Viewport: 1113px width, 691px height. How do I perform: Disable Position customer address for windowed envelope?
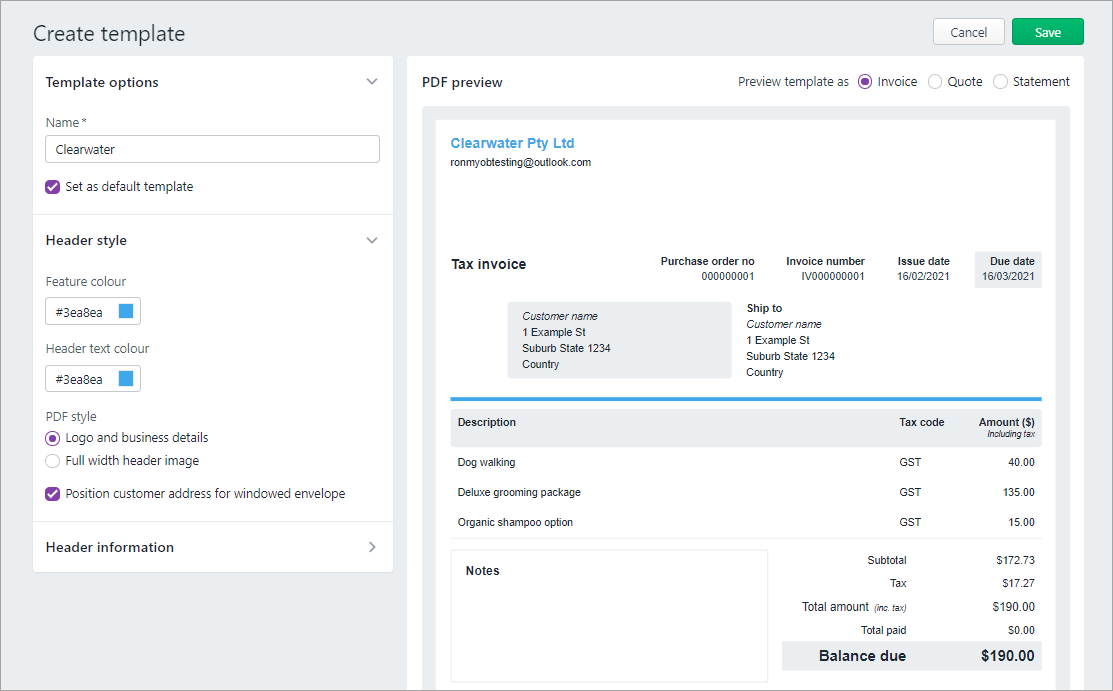[52, 494]
